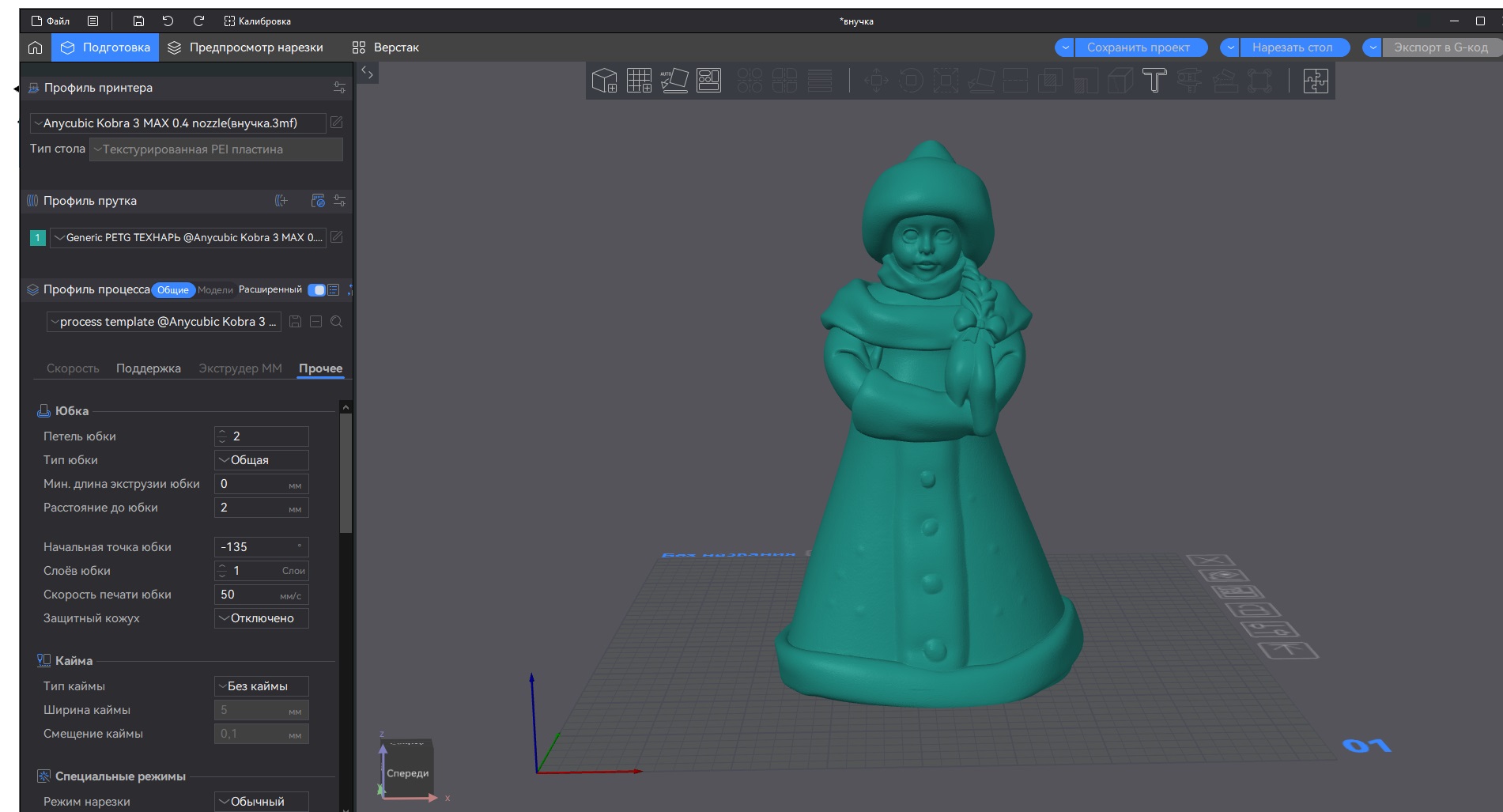Click the Add plate grid icon
The image size is (1503, 812).
pyautogui.click(x=639, y=81)
